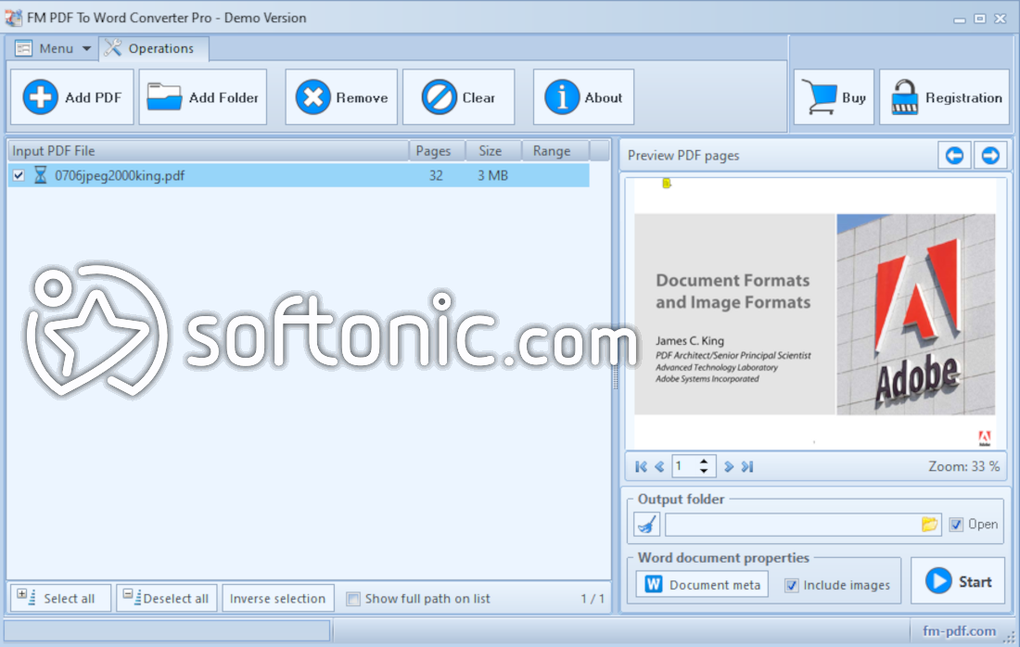The image size is (1020, 647).
Task: Click the yellow note annotation in preview
Action: (666, 183)
